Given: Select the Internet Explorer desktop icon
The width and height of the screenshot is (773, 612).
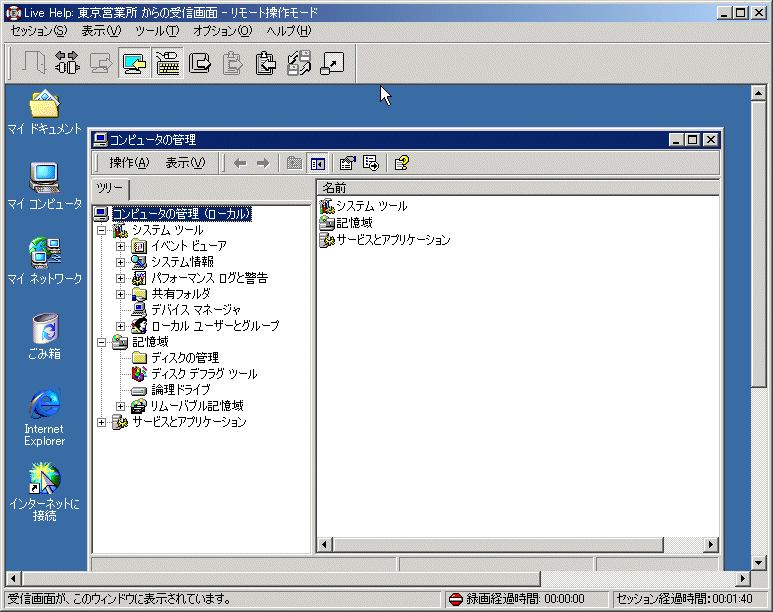Looking at the screenshot, I should point(44,418).
